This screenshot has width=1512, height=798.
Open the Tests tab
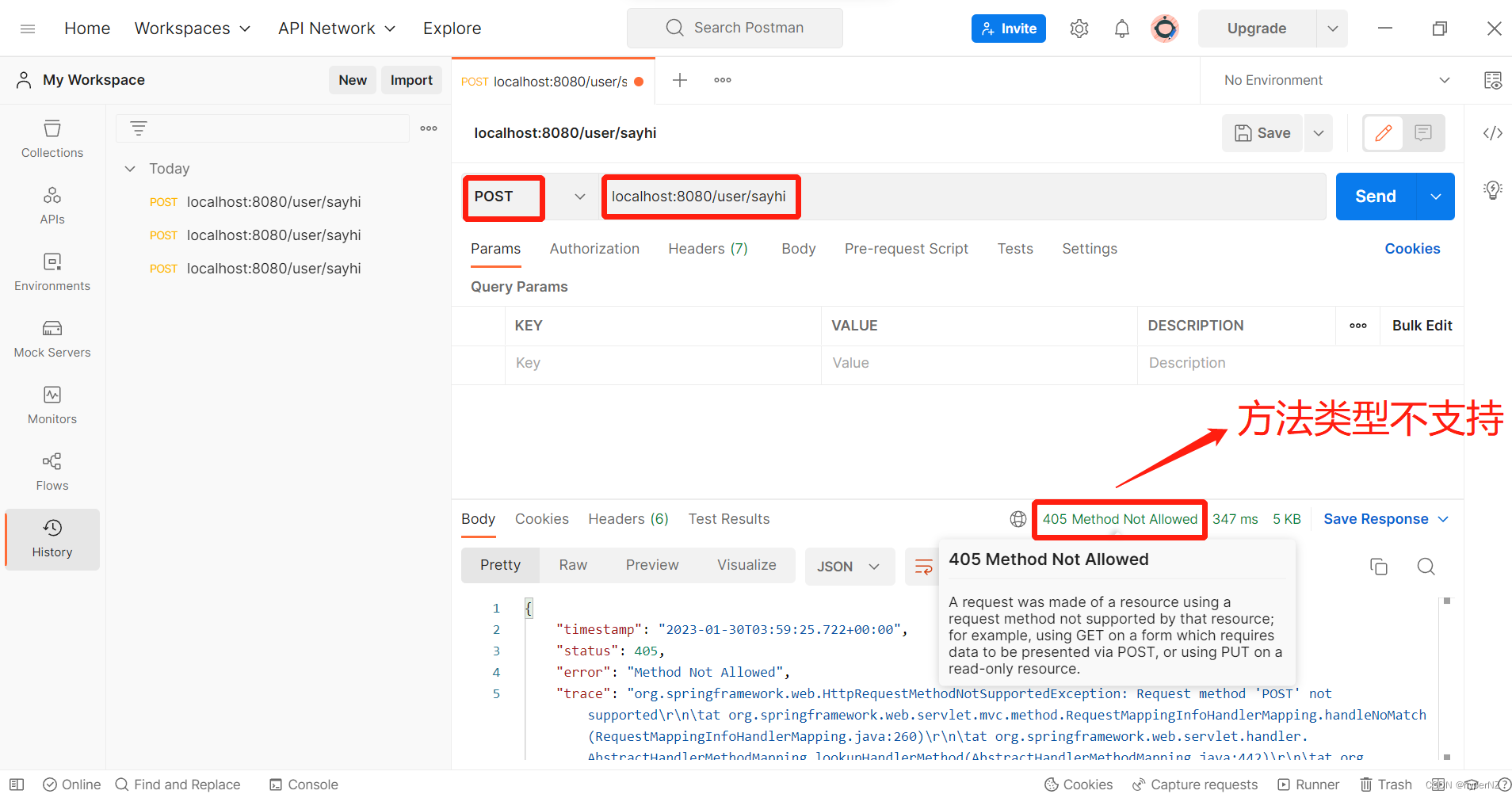(1015, 249)
